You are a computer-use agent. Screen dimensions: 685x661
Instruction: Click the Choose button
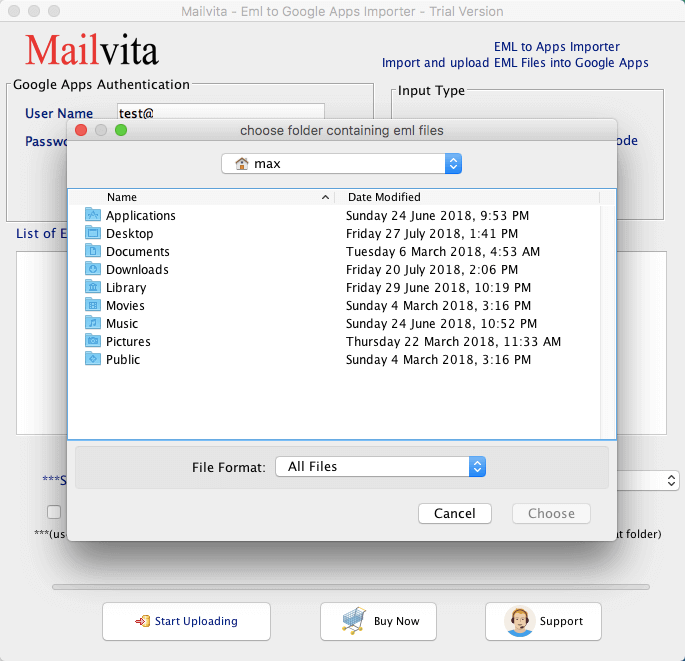pyautogui.click(x=551, y=513)
